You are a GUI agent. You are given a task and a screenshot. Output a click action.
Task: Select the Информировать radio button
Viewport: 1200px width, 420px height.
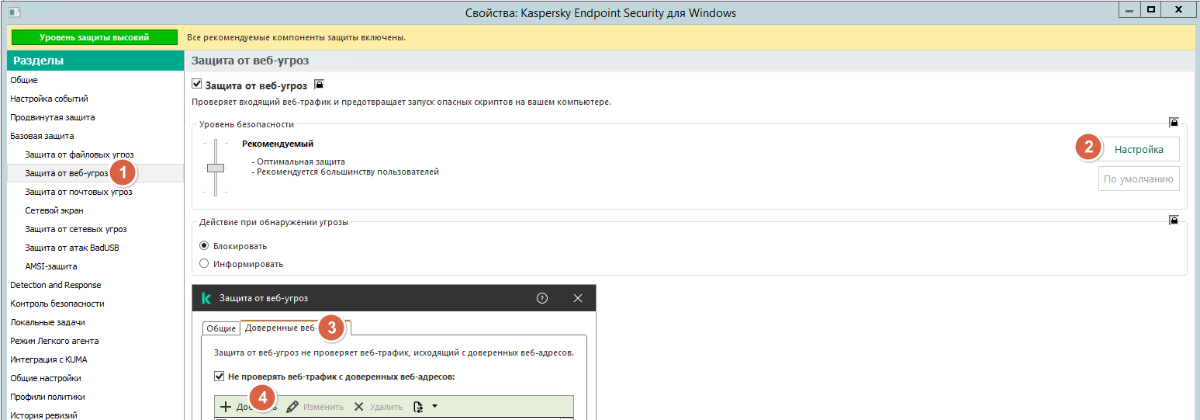click(x=205, y=264)
